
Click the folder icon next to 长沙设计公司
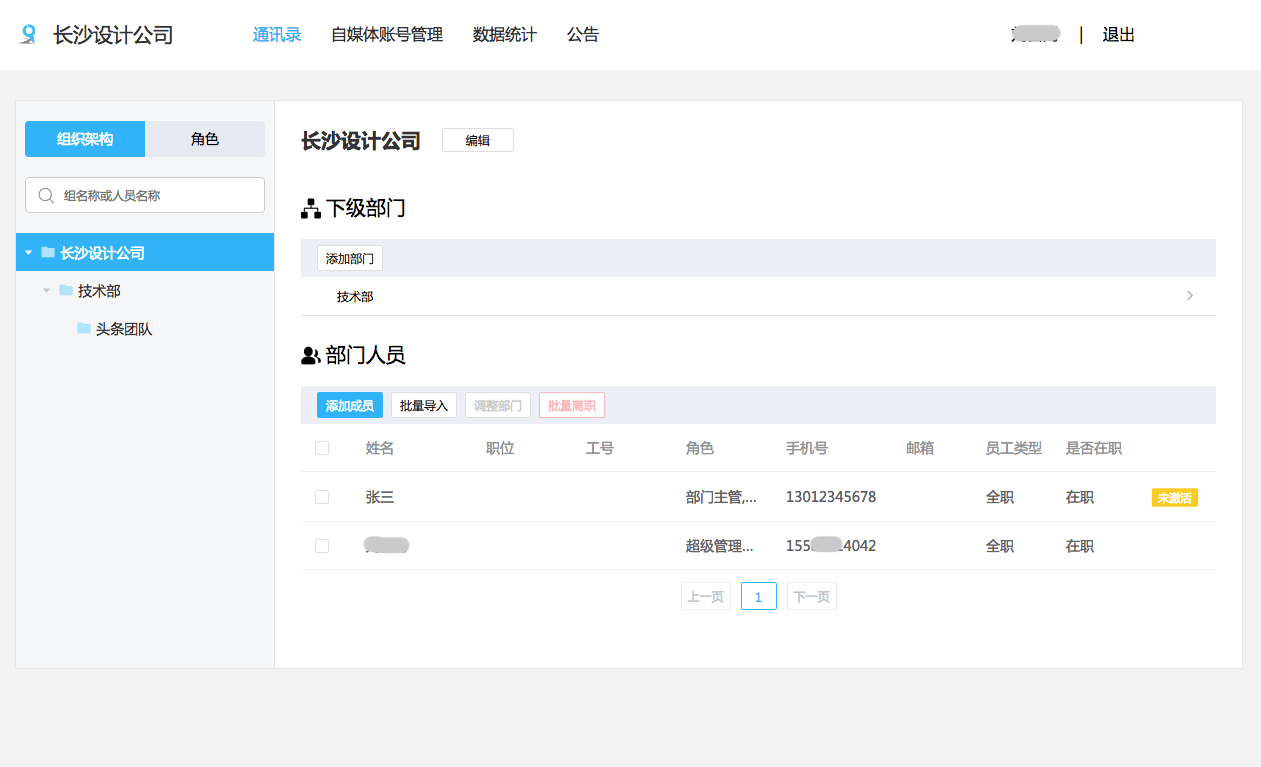coord(48,252)
